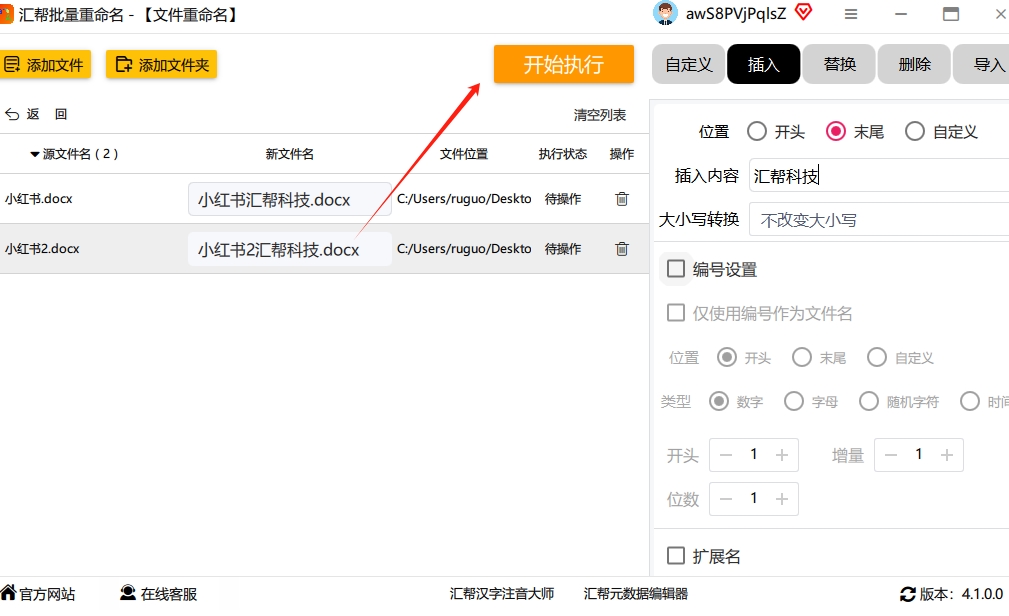
Task: Edit new name 小红书2汇帮科技.docx field
Action: 290,249
